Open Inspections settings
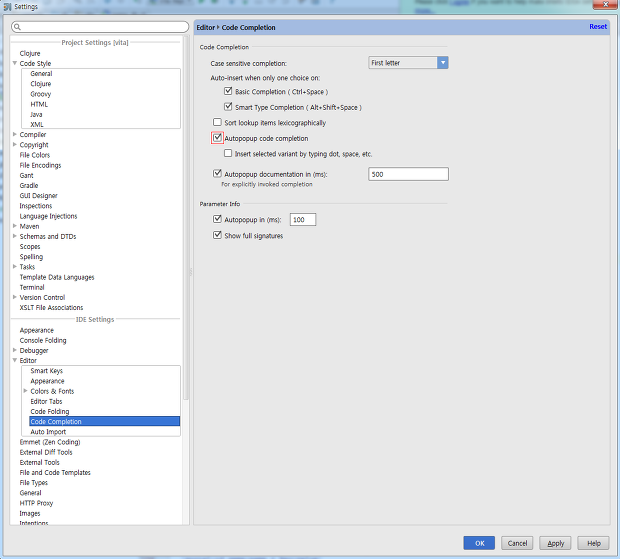Screen dimensions: 620x559 coord(36,206)
